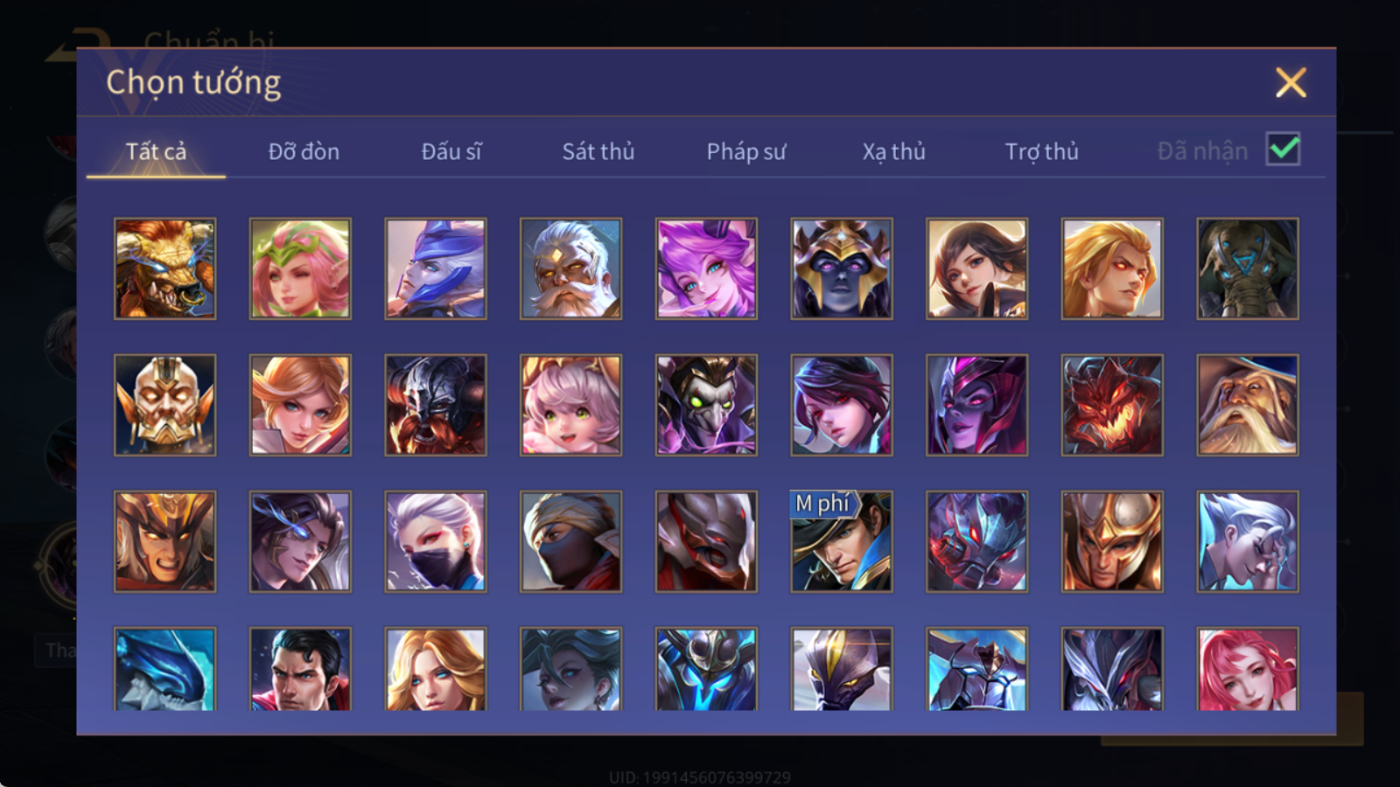
Task: Toggle the Đã nhận checkbox
Action: (1283, 150)
